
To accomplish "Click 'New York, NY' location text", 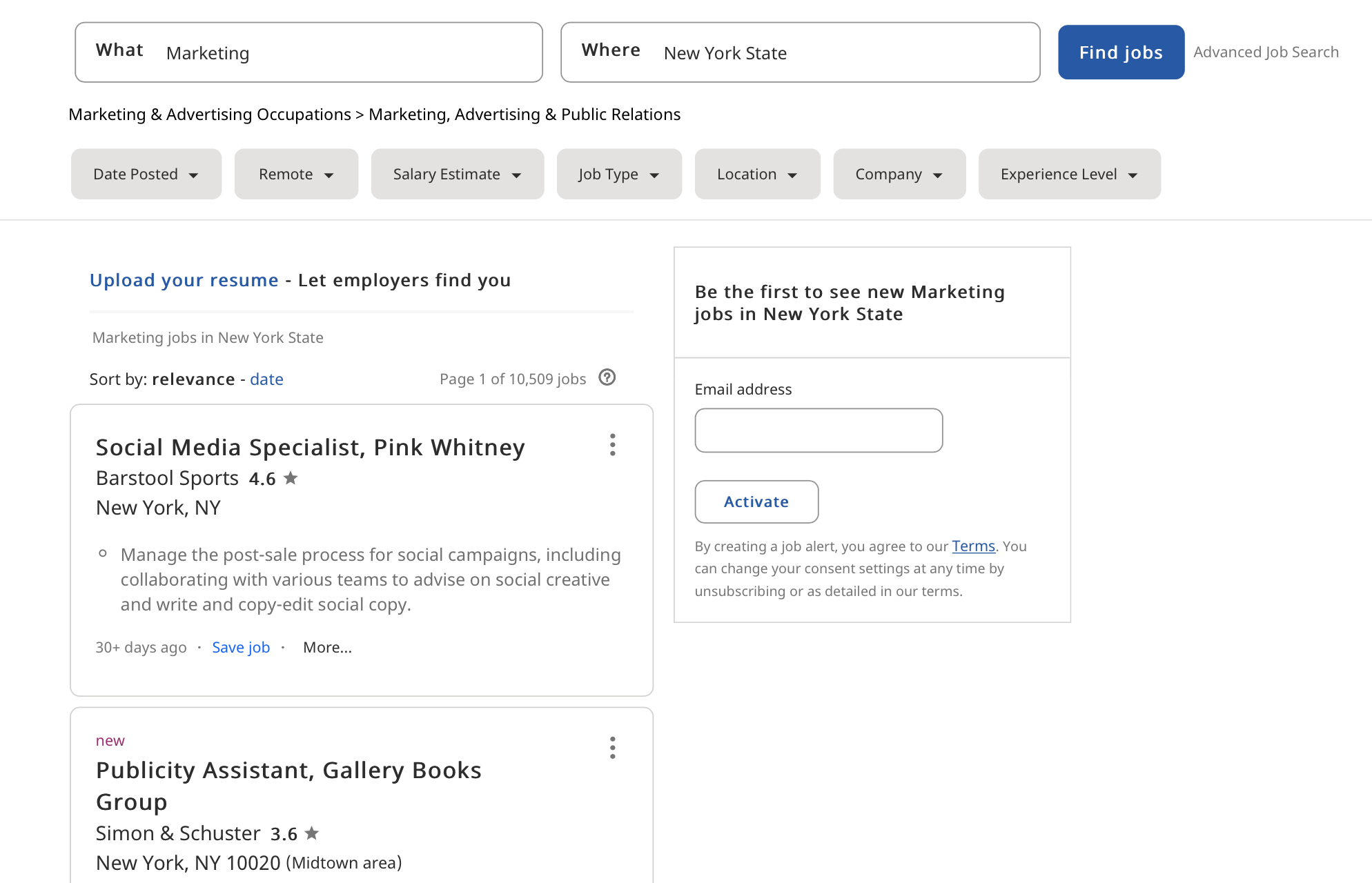I will point(158,508).
